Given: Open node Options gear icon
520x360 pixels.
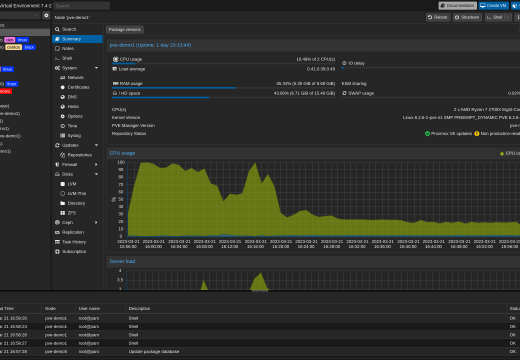Looking at the screenshot, I should click(62, 116).
